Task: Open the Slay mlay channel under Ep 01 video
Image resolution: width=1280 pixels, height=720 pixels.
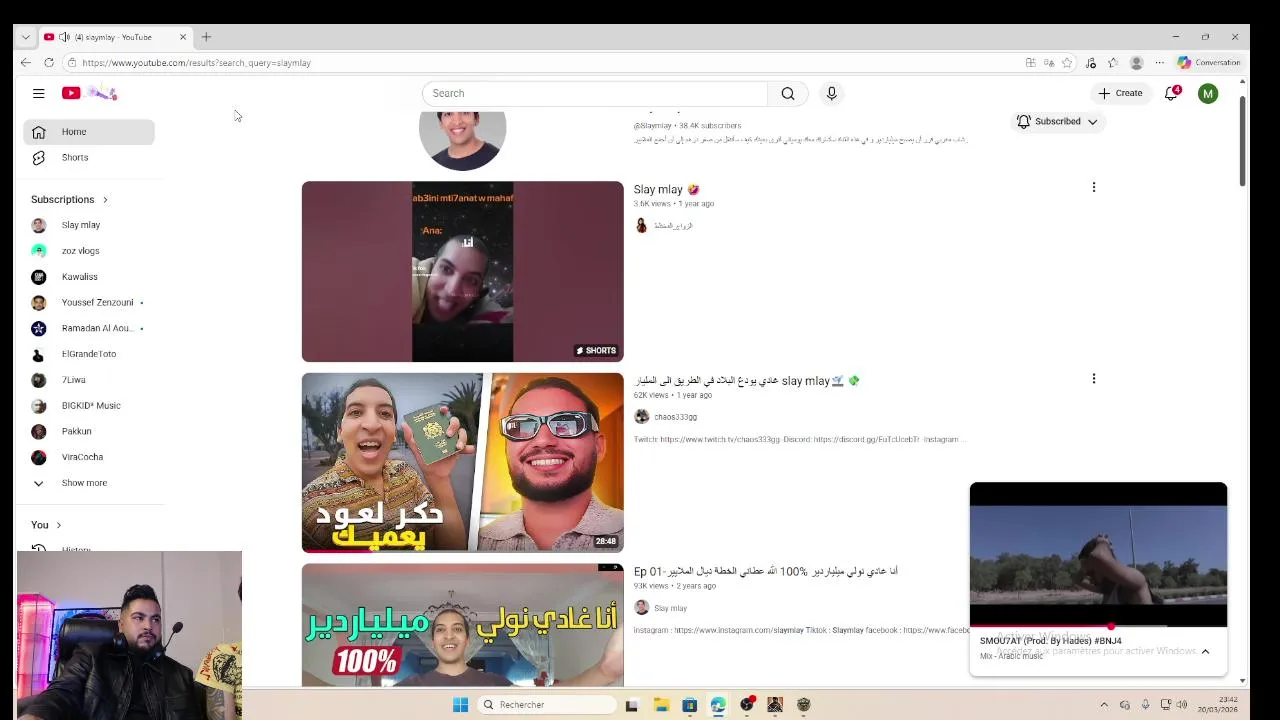Action: pos(670,608)
